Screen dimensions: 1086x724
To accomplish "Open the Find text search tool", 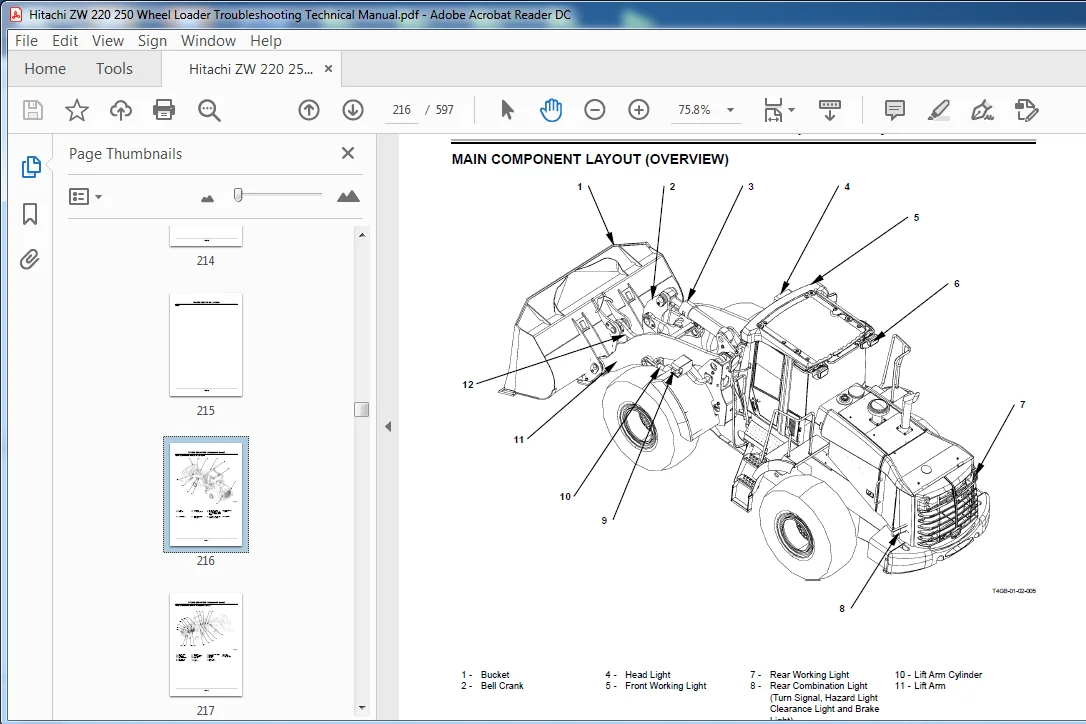I will (x=208, y=110).
